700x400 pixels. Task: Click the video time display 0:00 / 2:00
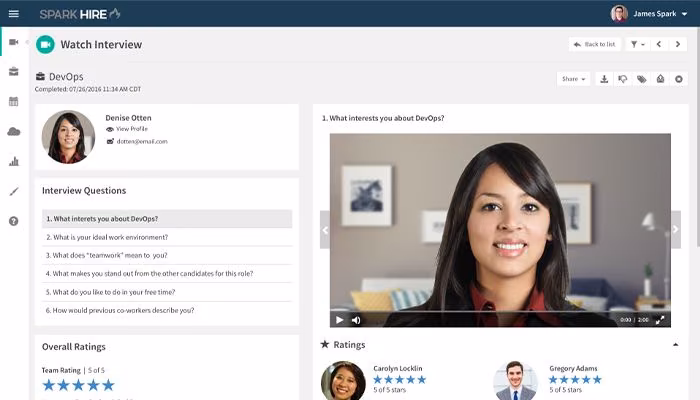coord(634,320)
